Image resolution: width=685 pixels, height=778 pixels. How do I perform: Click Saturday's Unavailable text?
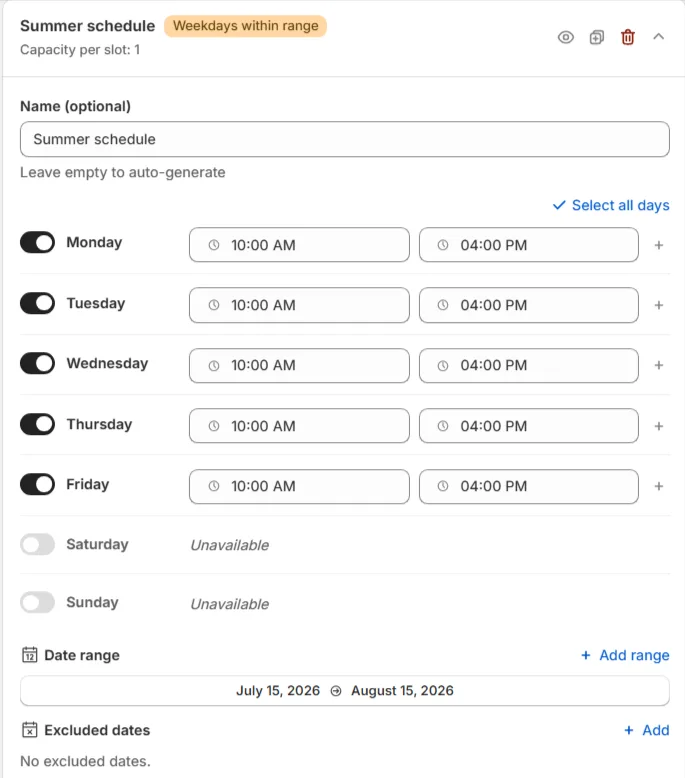point(230,545)
